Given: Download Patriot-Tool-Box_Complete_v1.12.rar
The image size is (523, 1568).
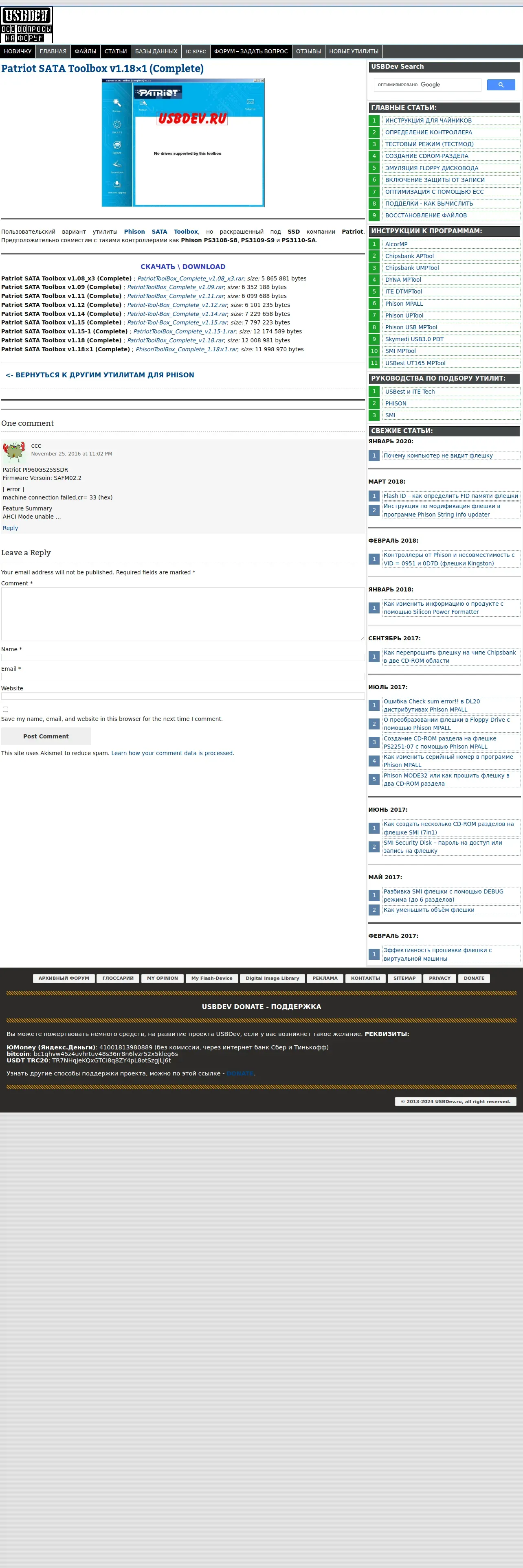Looking at the screenshot, I should point(177,305).
